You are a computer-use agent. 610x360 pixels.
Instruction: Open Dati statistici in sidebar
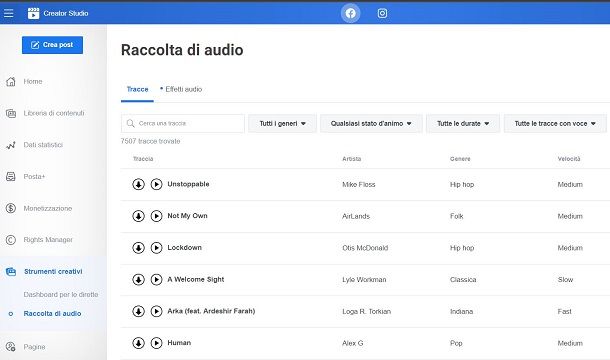click(x=43, y=145)
